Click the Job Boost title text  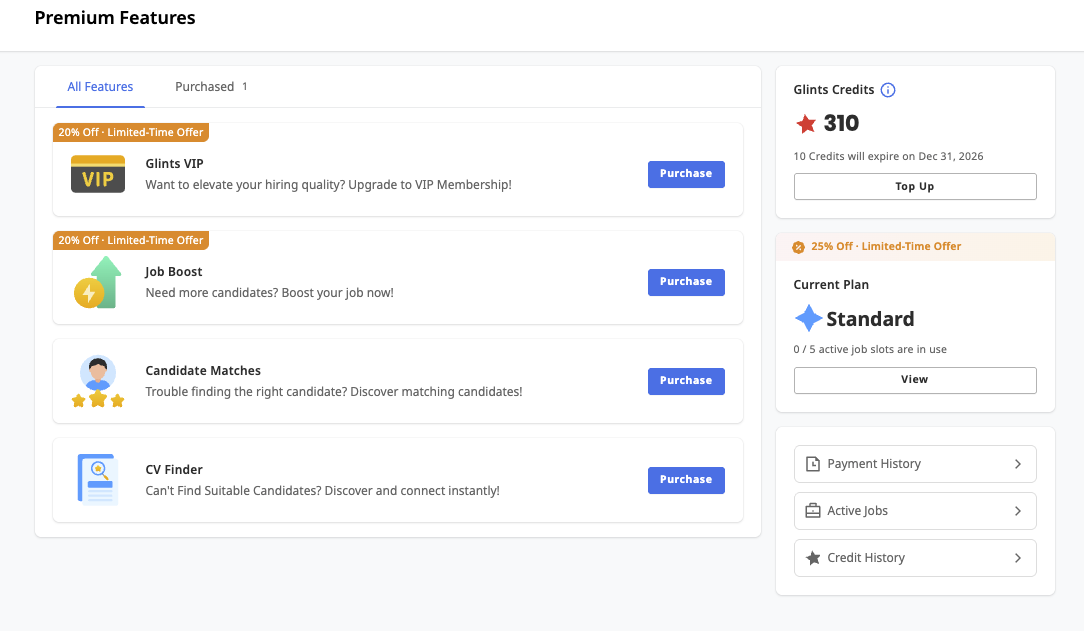point(174,272)
